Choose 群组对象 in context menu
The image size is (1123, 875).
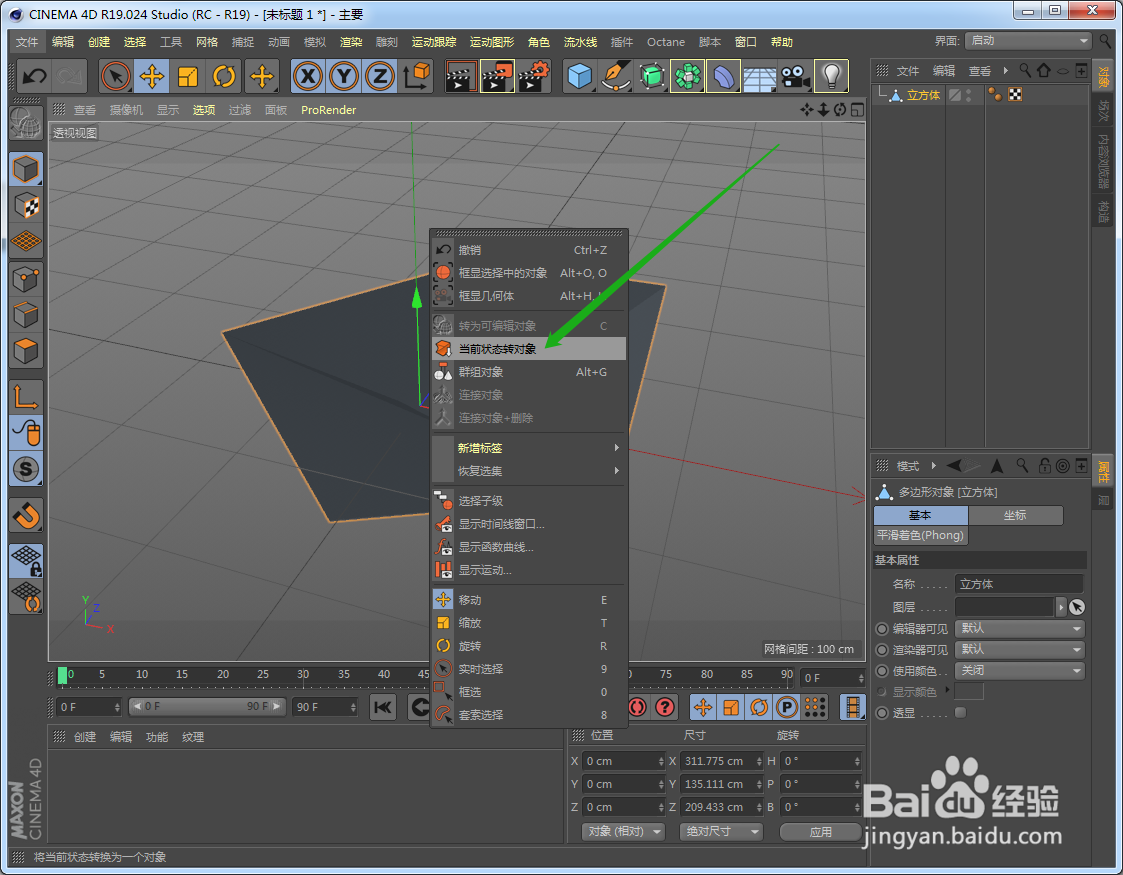(x=529, y=372)
